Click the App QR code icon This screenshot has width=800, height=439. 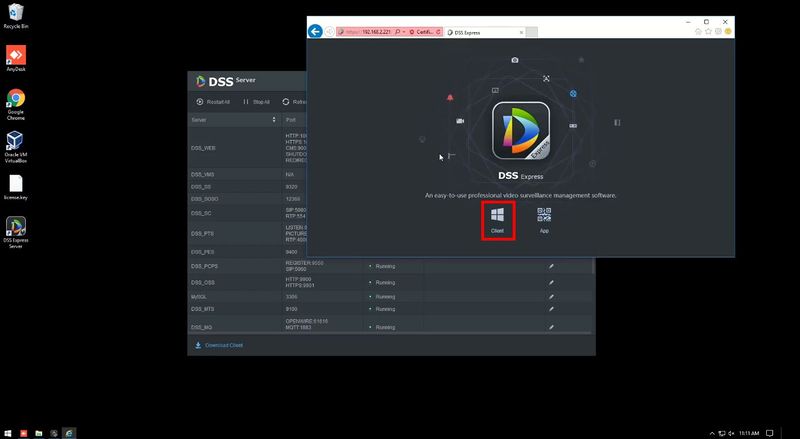[544, 220]
